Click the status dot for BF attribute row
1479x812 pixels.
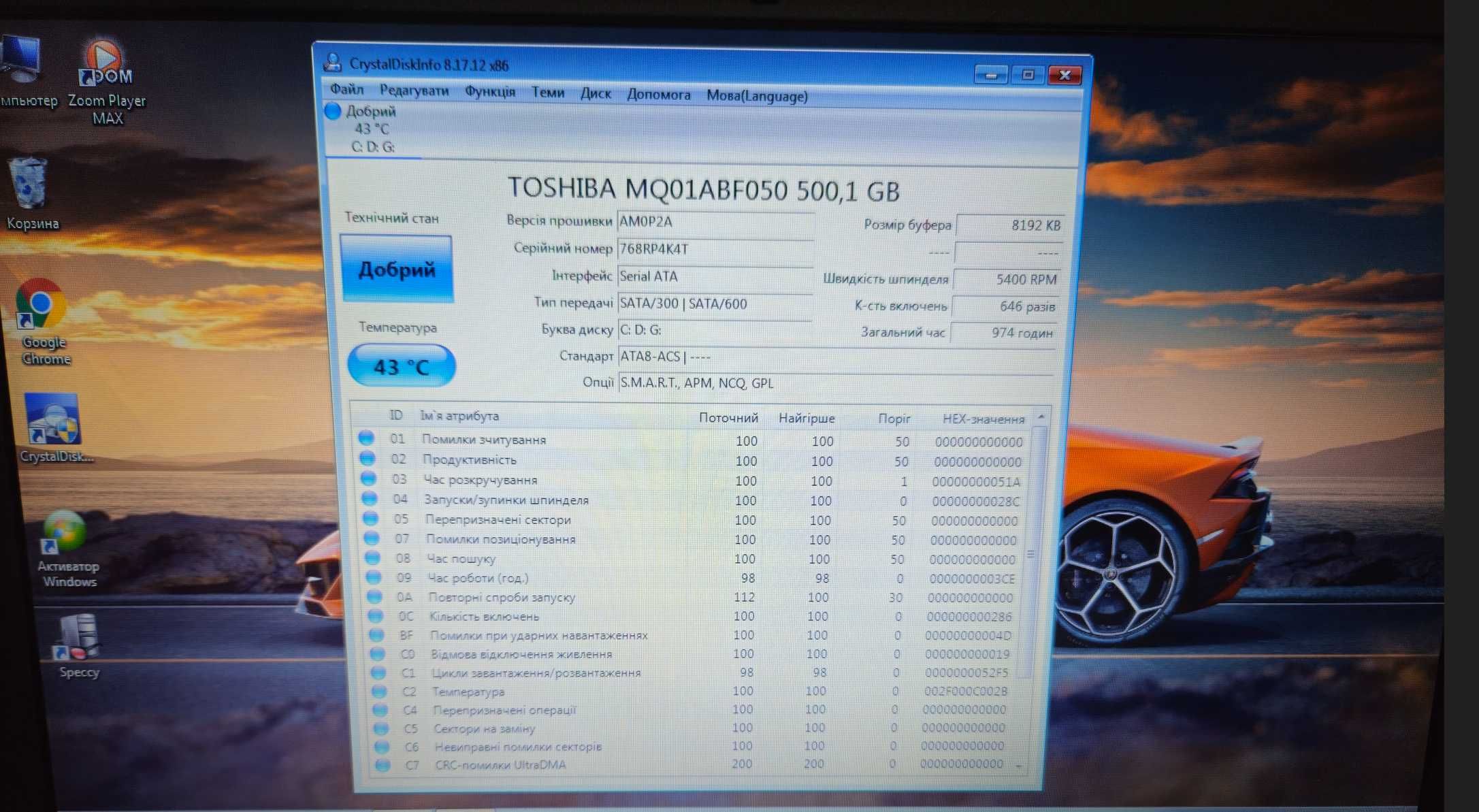(x=376, y=634)
